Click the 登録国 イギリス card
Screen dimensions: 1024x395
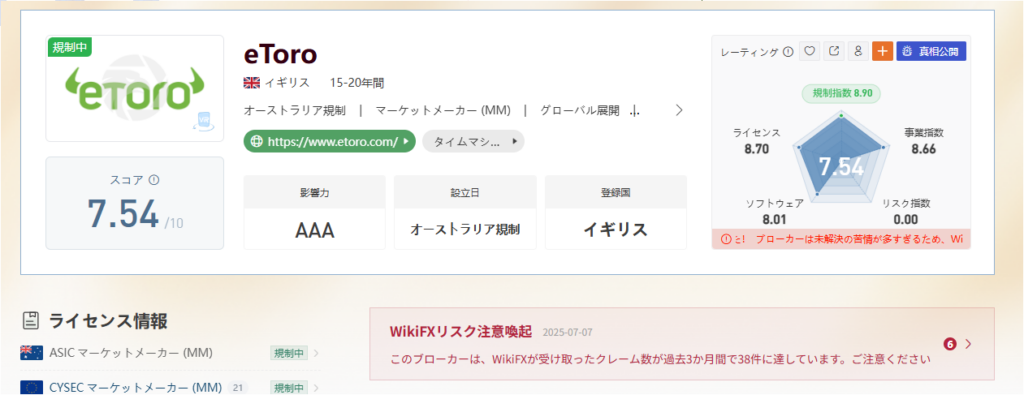[x=616, y=212]
